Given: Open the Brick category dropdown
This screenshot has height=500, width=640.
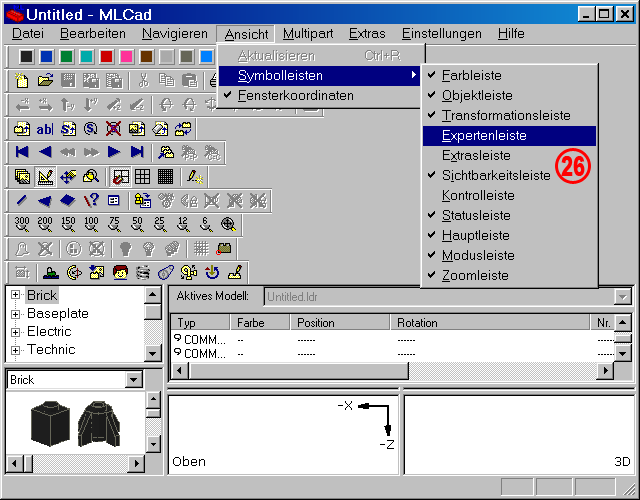Looking at the screenshot, I should (x=133, y=380).
